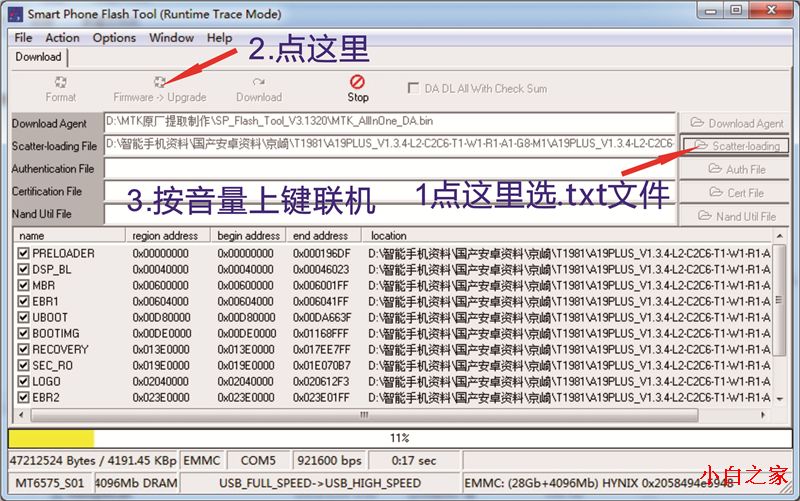Viewport: 800px width, 501px height.
Task: Select the Download tab
Action: point(38,57)
